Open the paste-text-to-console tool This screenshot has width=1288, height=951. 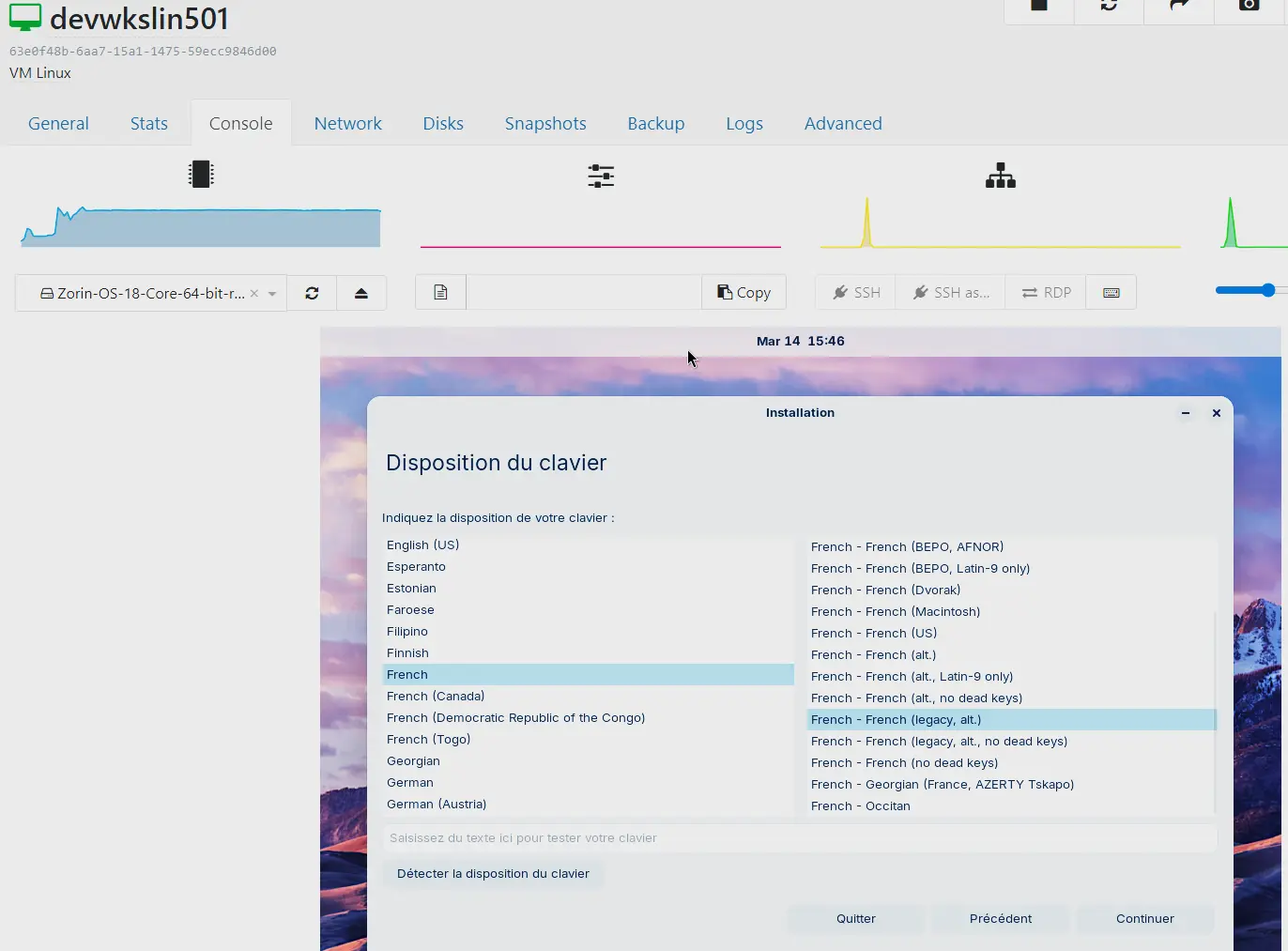439,292
